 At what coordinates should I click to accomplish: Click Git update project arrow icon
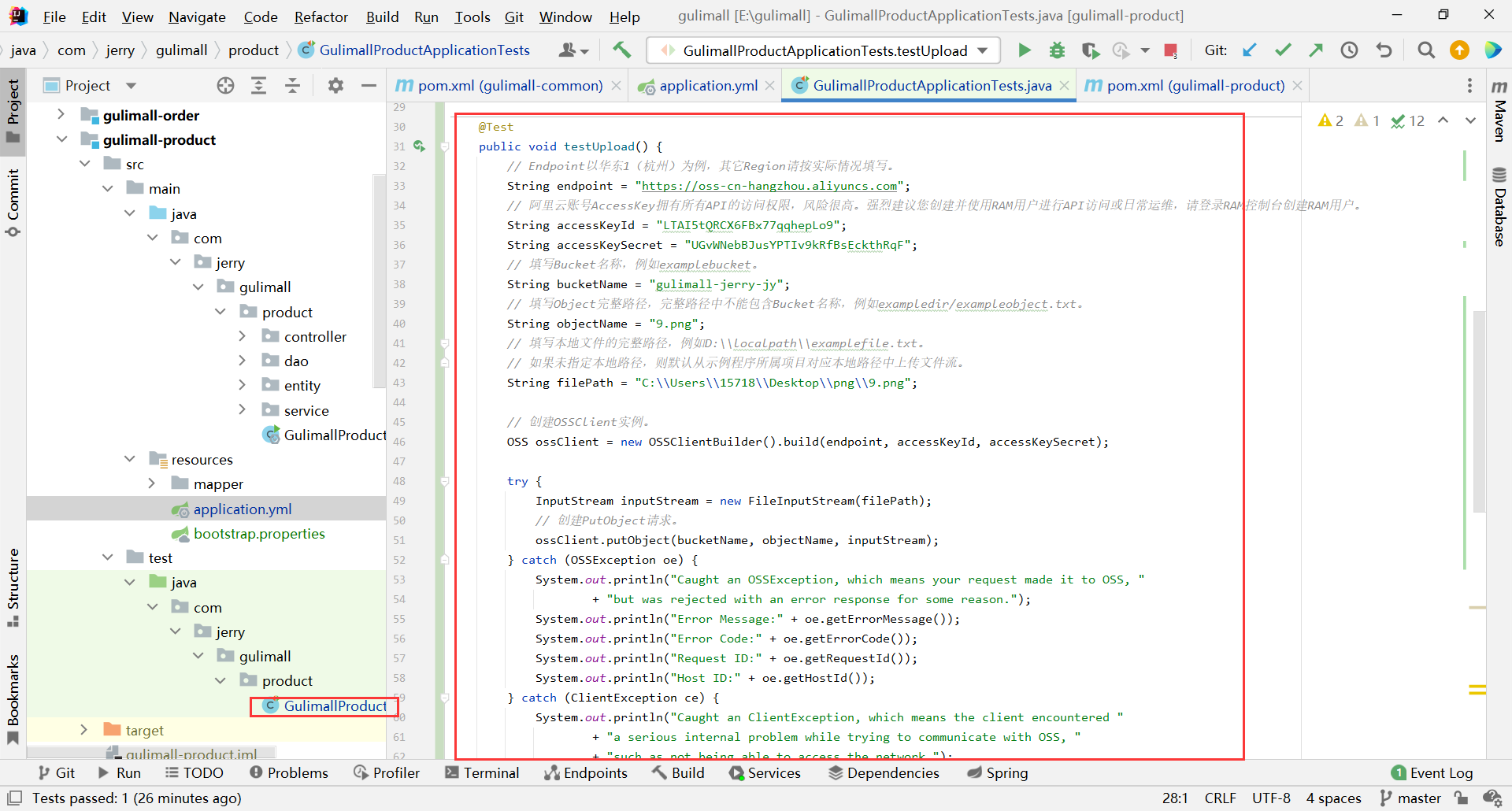[1249, 50]
